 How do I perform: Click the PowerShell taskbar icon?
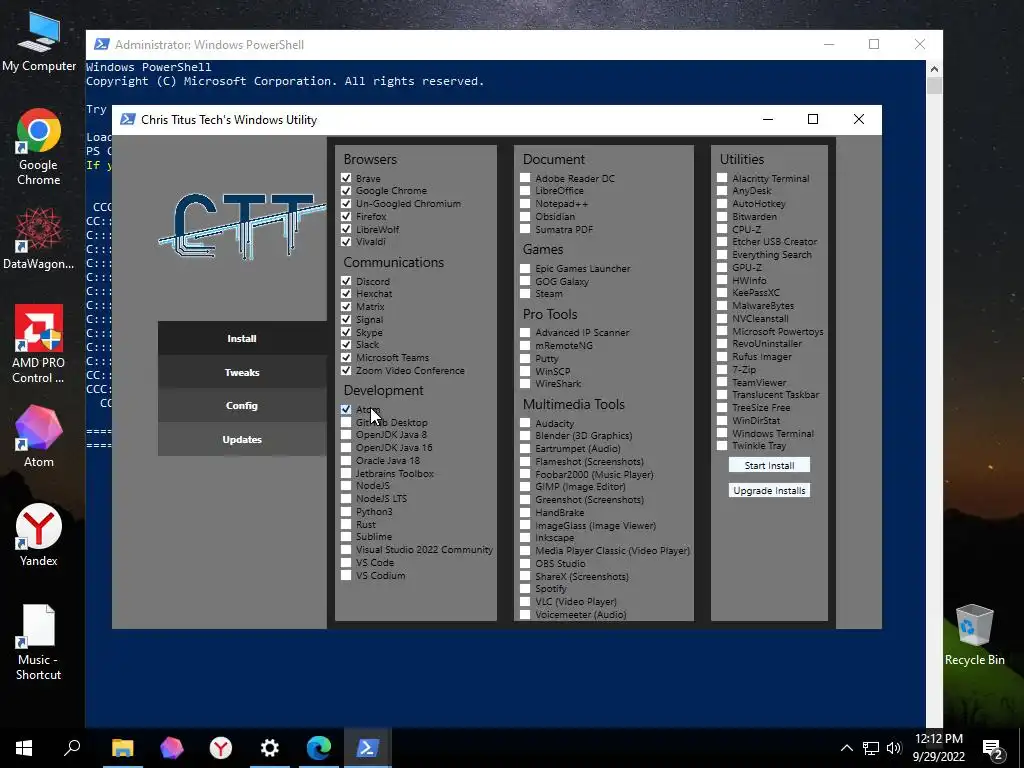click(x=368, y=748)
